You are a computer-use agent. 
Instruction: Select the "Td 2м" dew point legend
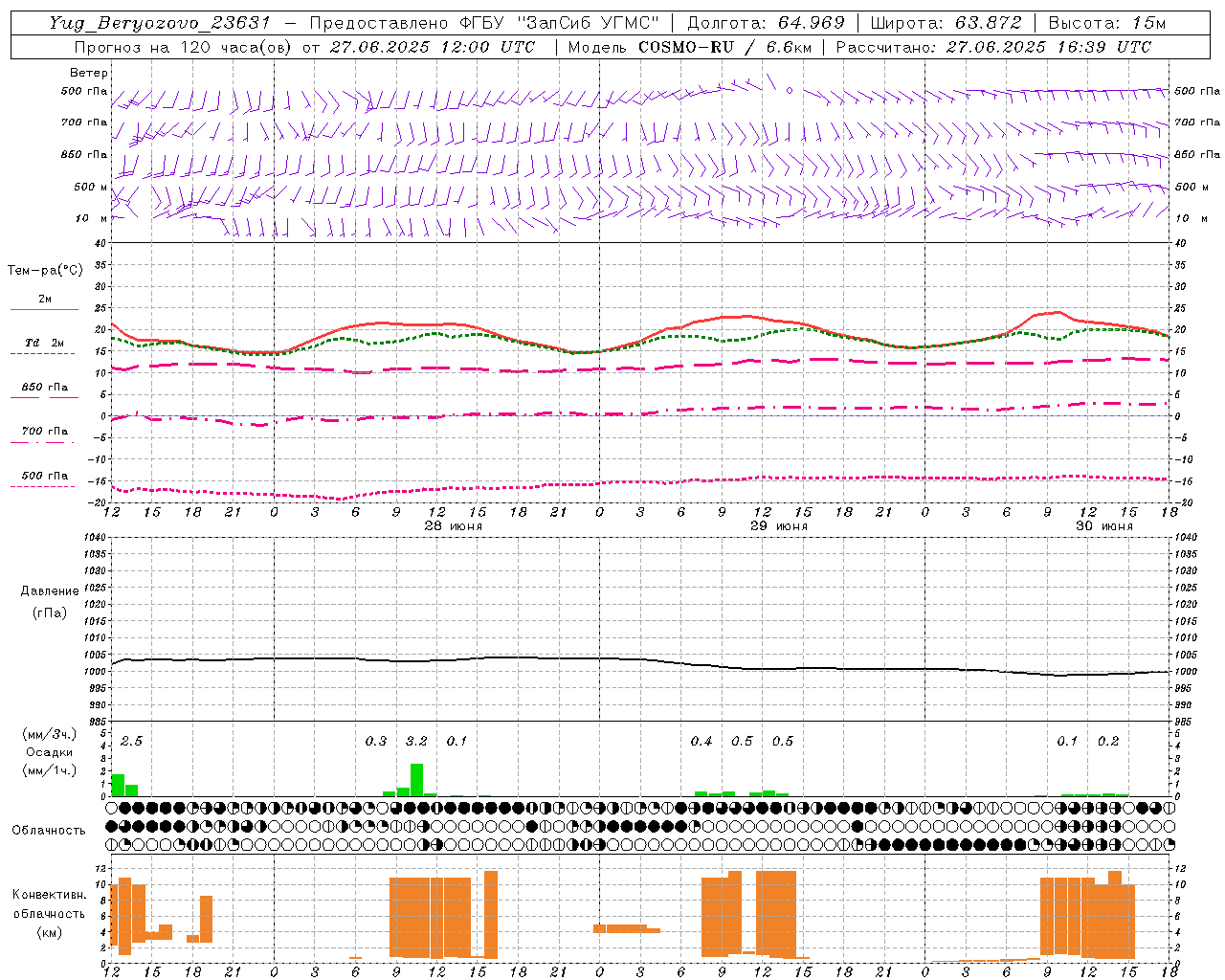coord(45,343)
